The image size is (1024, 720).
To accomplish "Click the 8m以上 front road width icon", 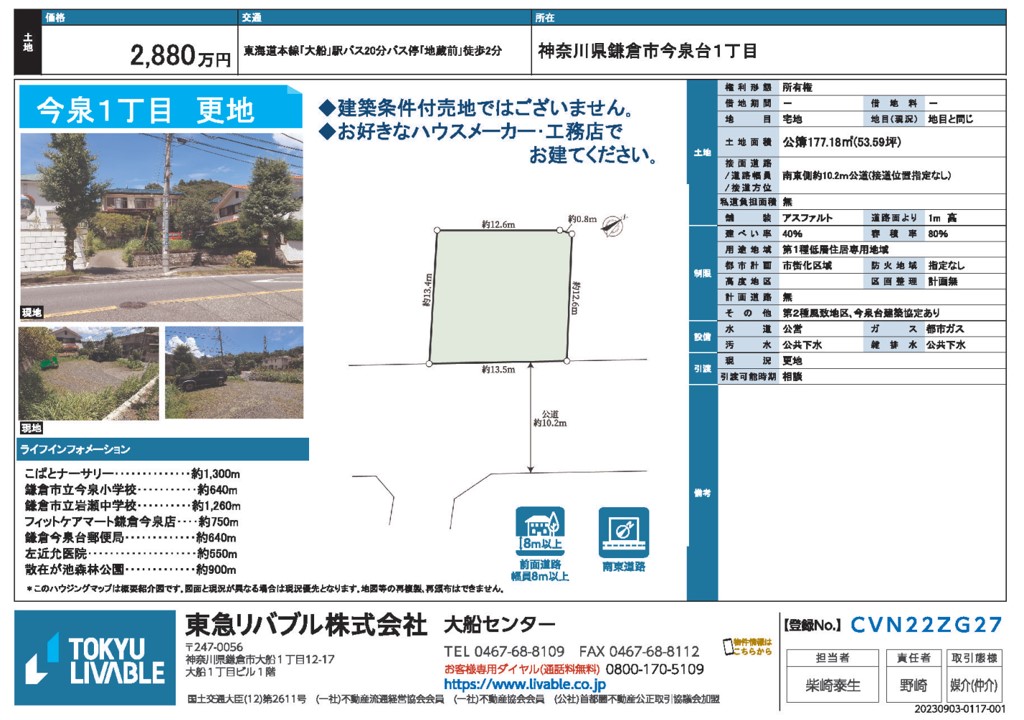I will [541, 535].
